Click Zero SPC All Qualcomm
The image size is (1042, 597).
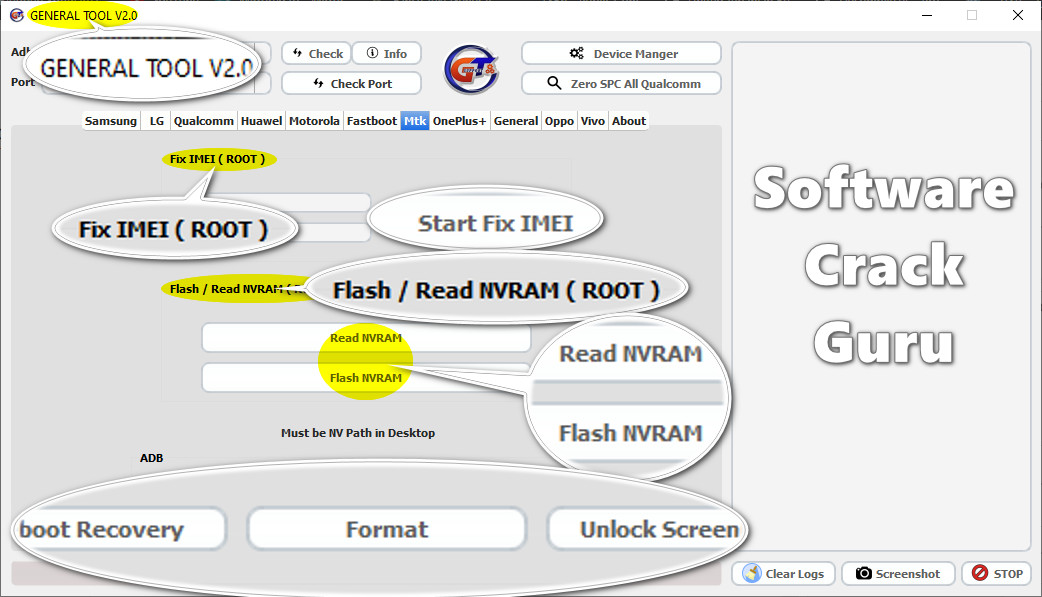tap(621, 84)
